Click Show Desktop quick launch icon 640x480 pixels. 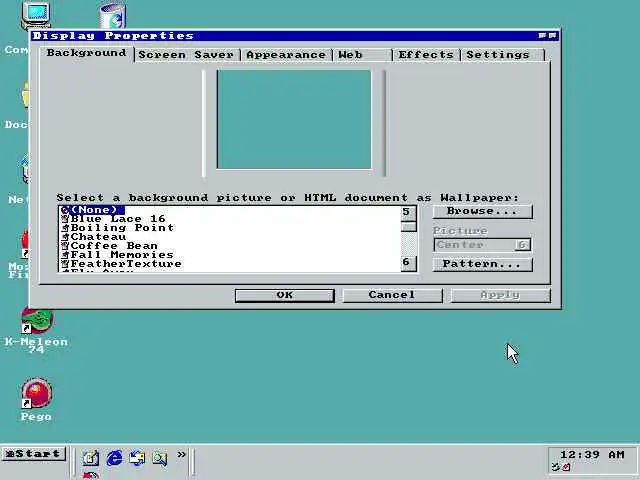click(x=91, y=458)
